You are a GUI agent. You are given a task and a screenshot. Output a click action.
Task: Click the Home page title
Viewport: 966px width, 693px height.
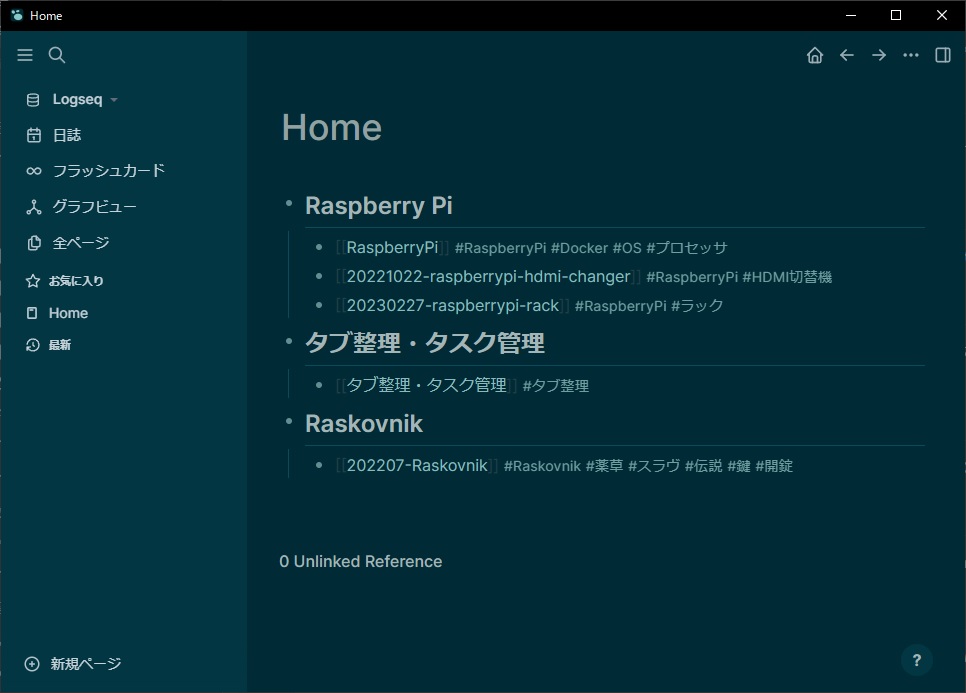pos(332,128)
